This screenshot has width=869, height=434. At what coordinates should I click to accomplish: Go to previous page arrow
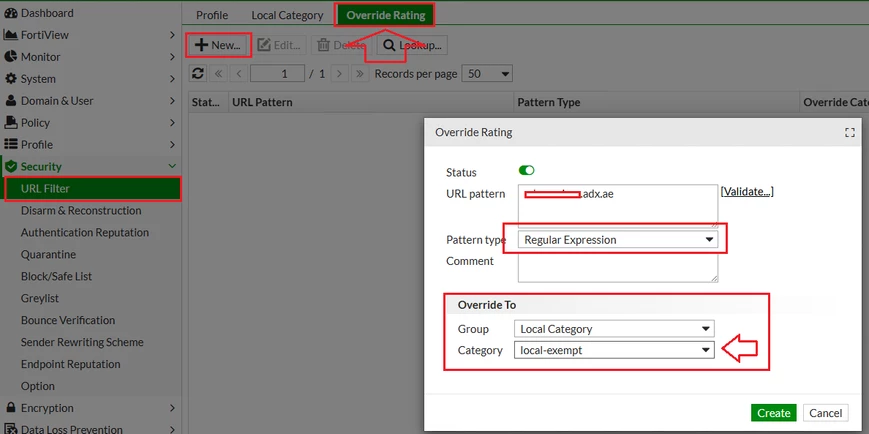pos(238,74)
